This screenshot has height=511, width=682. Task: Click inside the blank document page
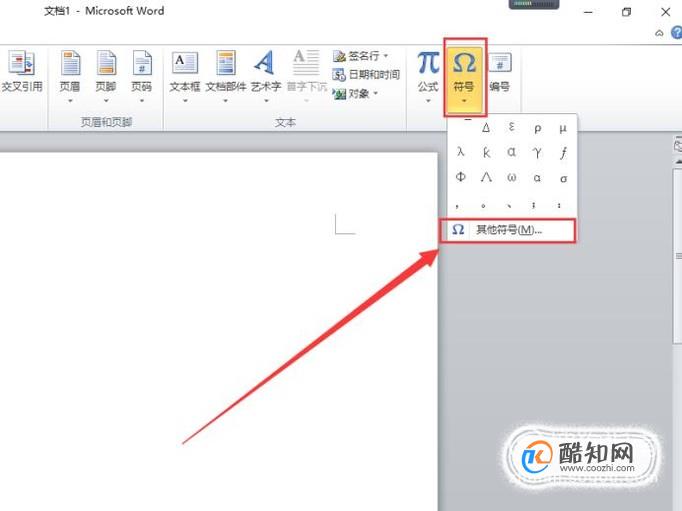pyautogui.click(x=217, y=331)
